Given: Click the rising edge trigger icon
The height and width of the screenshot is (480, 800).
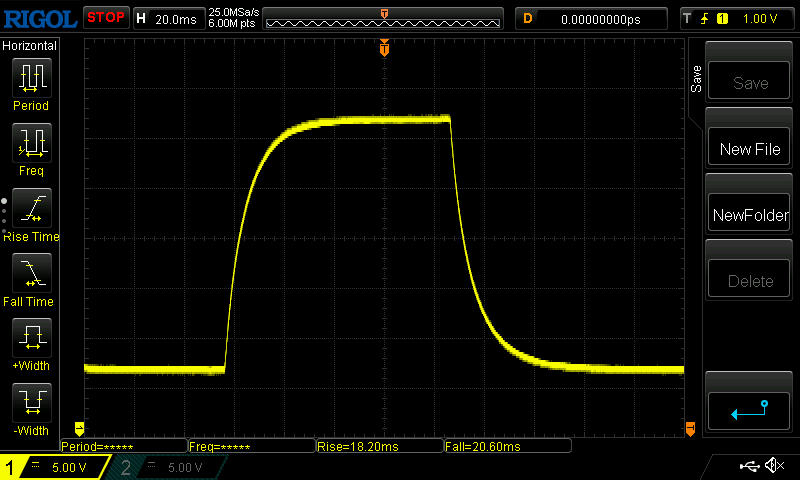Looking at the screenshot, I should pyautogui.click(x=705, y=19).
